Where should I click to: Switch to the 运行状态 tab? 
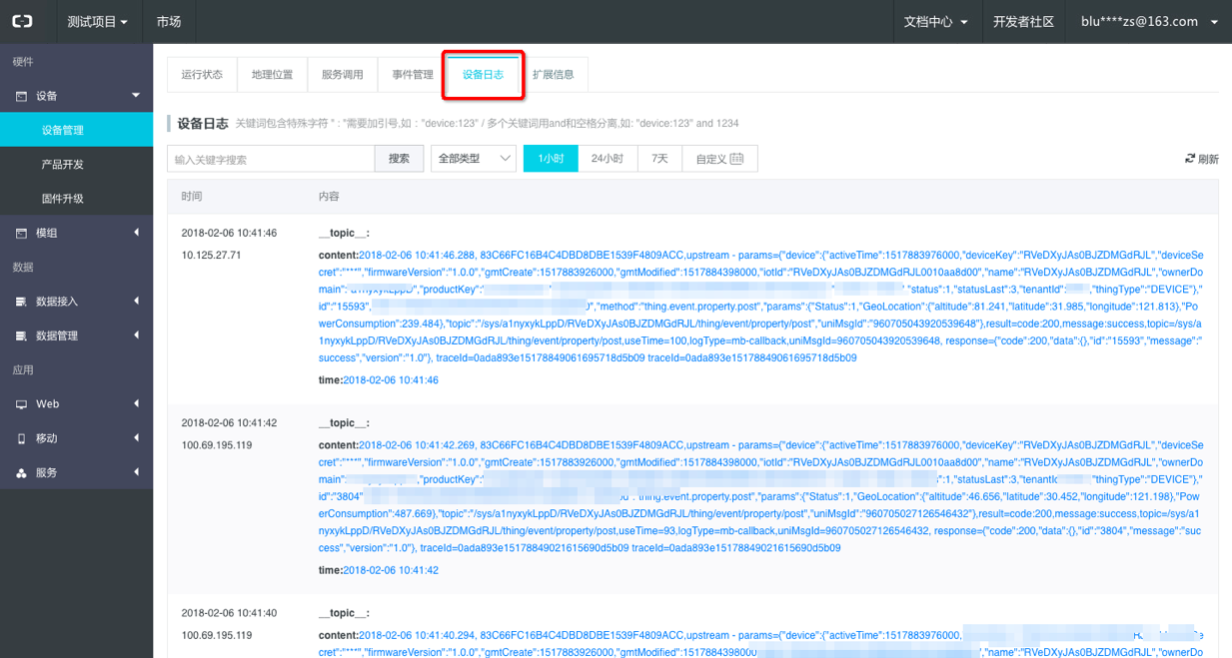click(x=202, y=75)
